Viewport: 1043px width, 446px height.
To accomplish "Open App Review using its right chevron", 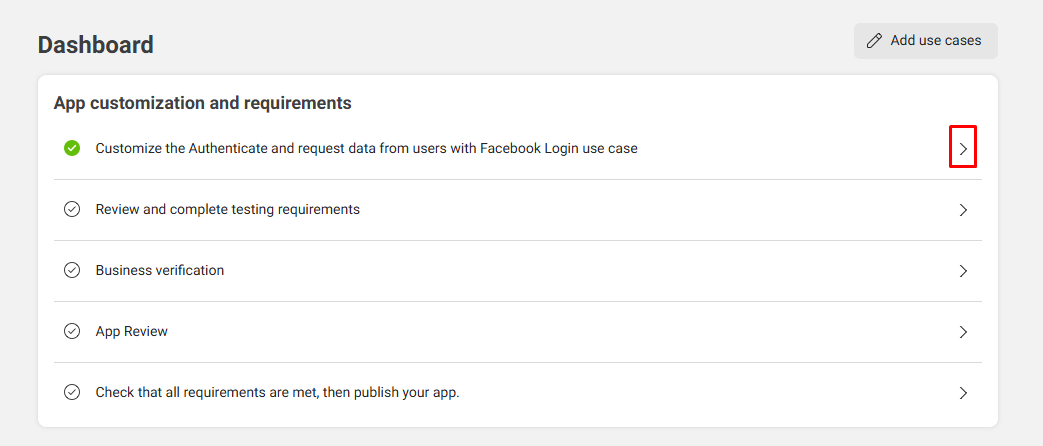I will (963, 332).
